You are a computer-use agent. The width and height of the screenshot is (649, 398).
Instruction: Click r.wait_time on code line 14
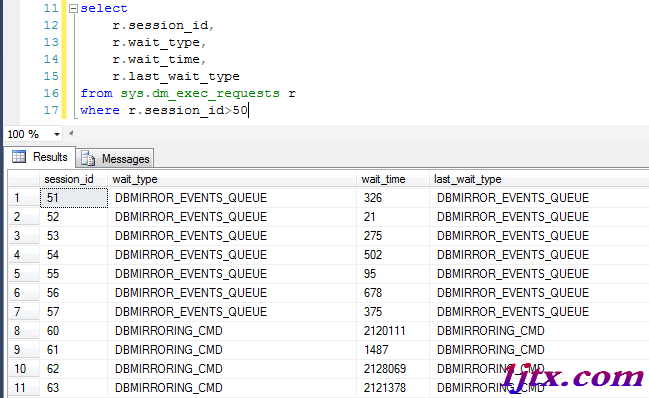[x=156, y=59]
